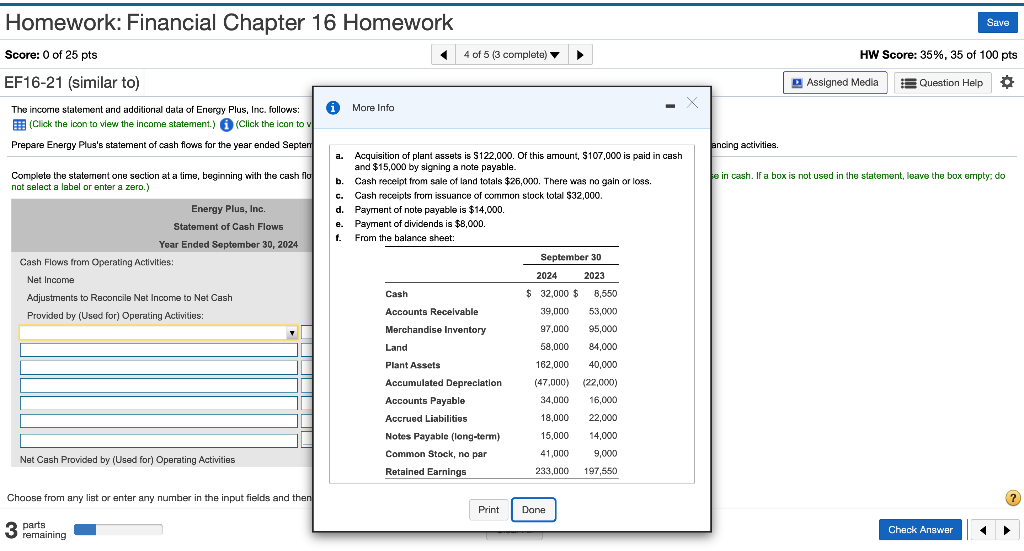Select the '2023' column header
Image resolution: width=1024 pixels, height=551 pixels.
pyautogui.click(x=594, y=276)
